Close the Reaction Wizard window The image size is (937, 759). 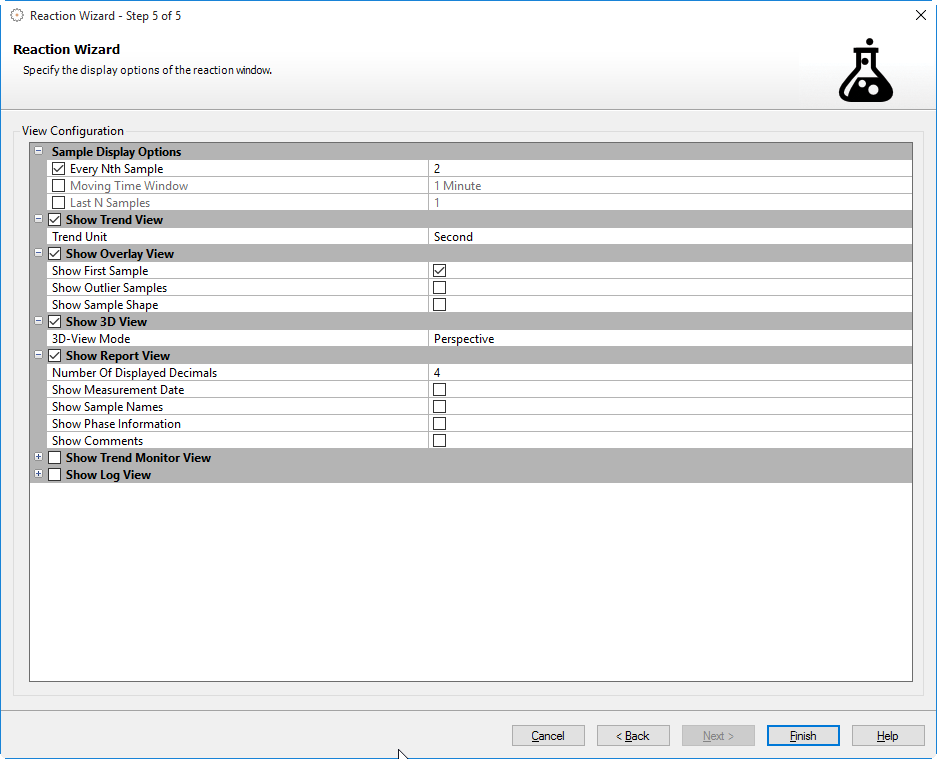point(920,16)
